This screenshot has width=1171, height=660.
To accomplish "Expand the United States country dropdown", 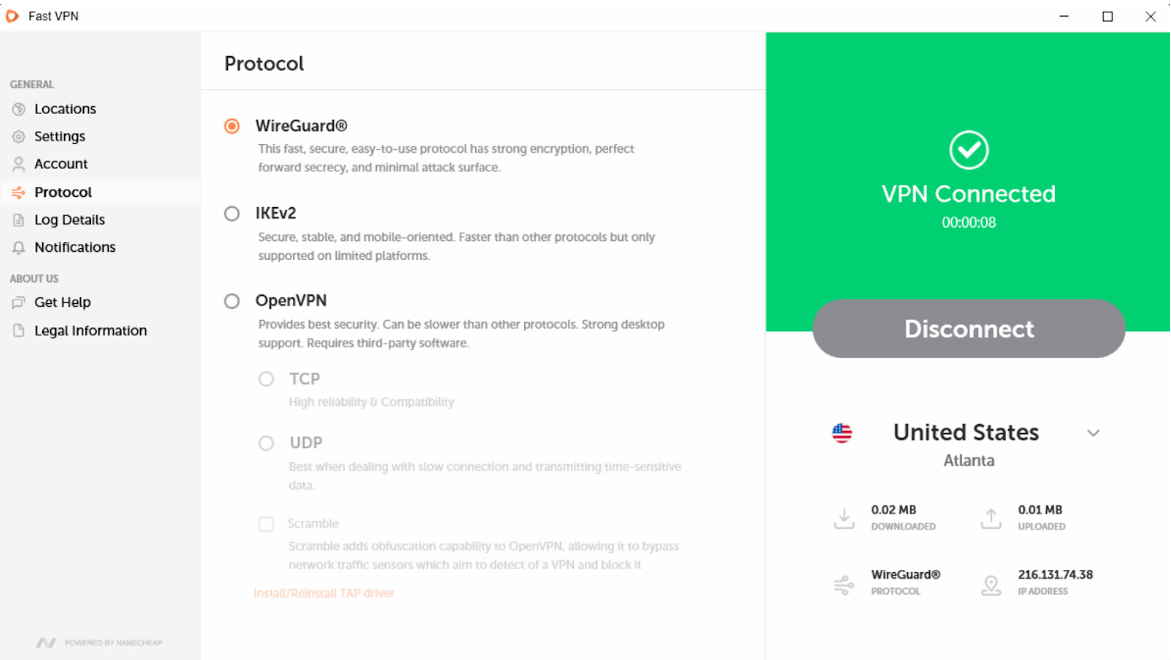I will (1093, 432).
